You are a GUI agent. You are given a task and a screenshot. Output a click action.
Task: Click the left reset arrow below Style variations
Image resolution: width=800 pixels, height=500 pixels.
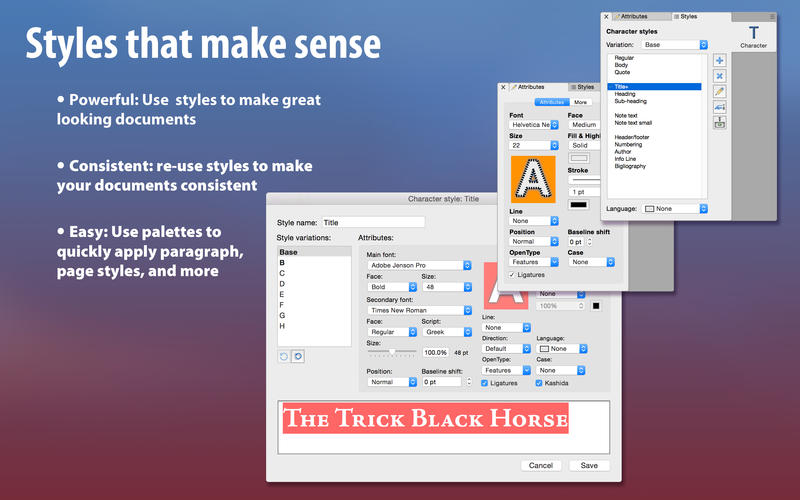click(x=284, y=355)
